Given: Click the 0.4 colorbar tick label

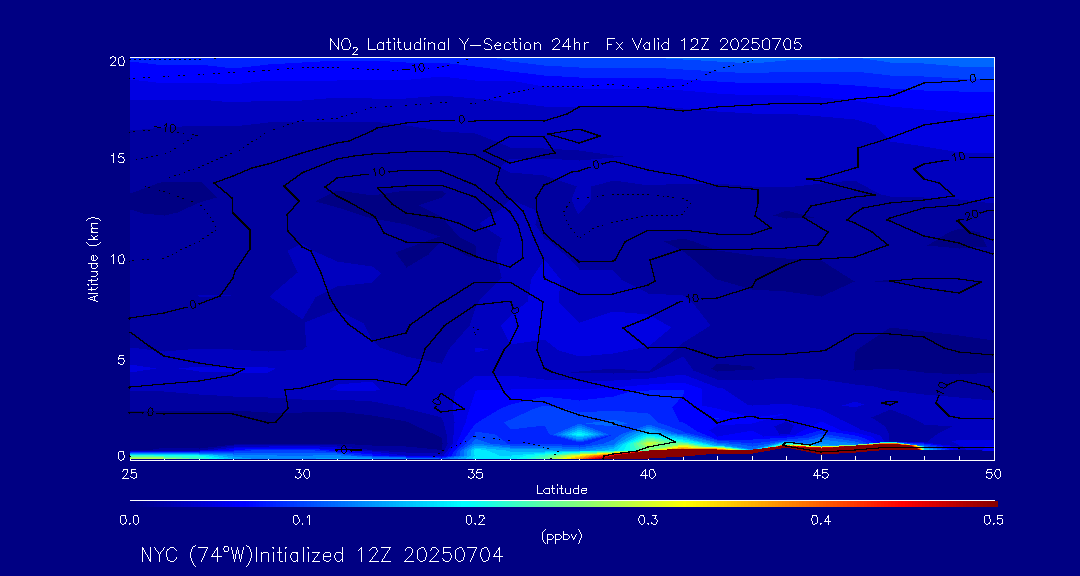Looking at the screenshot, I should 821,520.
